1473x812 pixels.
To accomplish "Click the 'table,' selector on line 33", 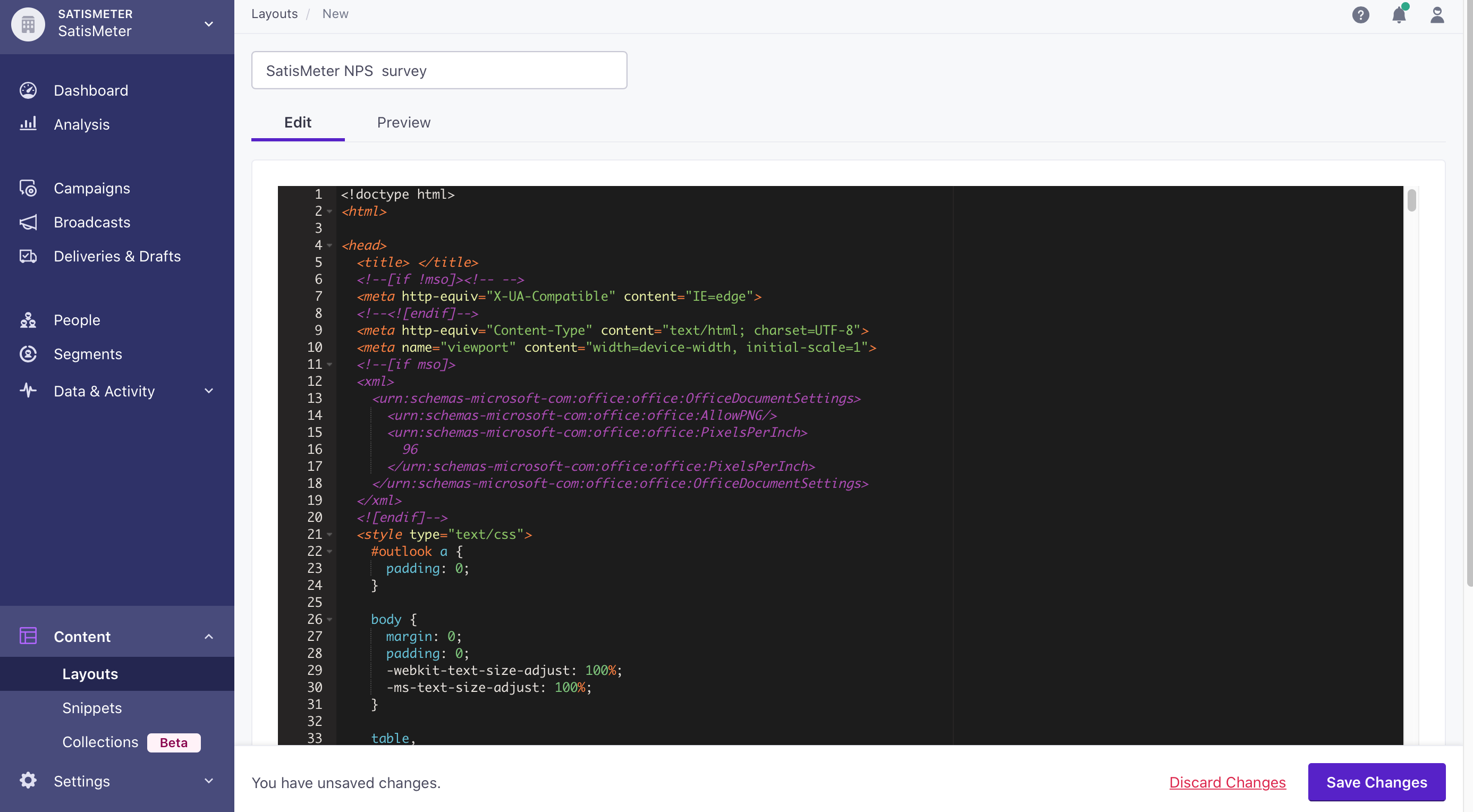I will [393, 738].
